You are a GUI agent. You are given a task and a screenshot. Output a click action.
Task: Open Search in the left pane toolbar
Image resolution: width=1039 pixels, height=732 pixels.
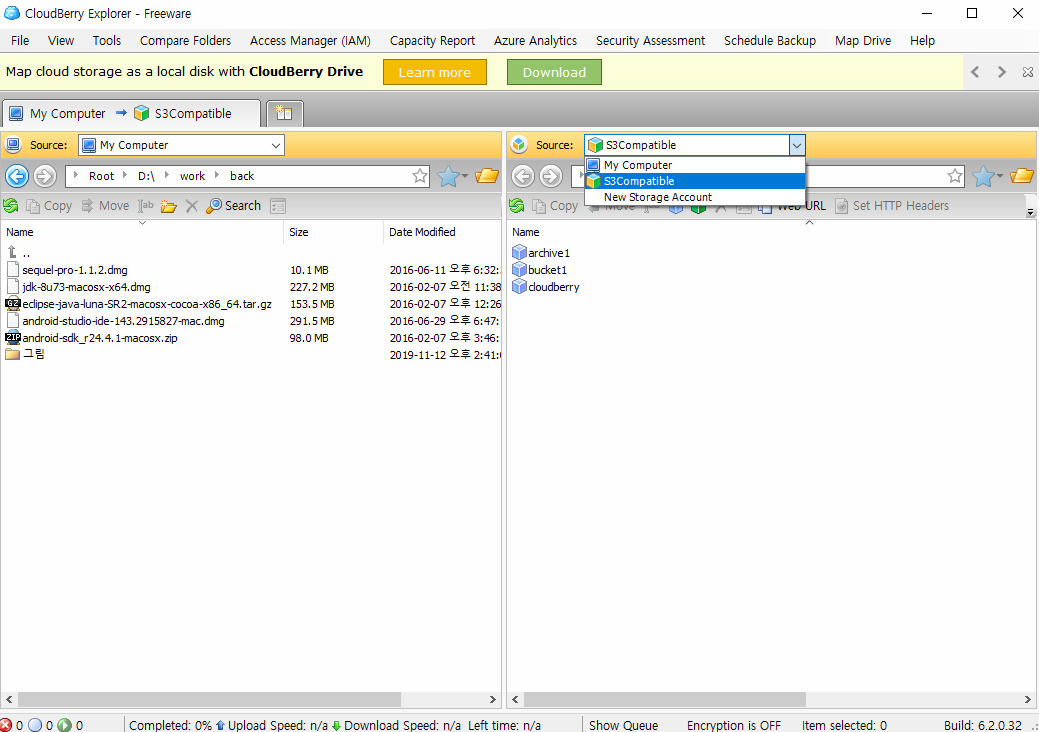233,206
